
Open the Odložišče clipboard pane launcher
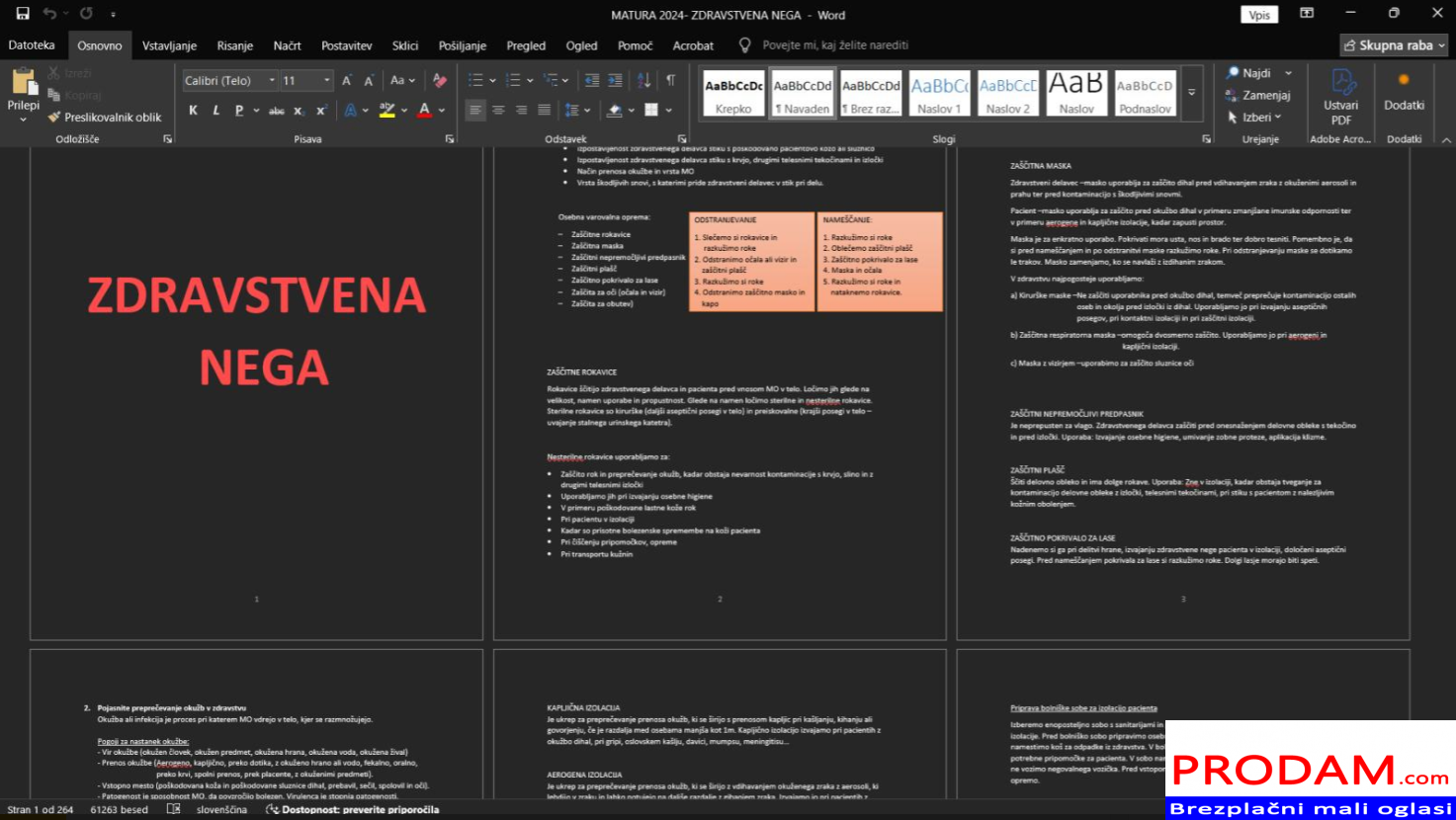(x=167, y=139)
